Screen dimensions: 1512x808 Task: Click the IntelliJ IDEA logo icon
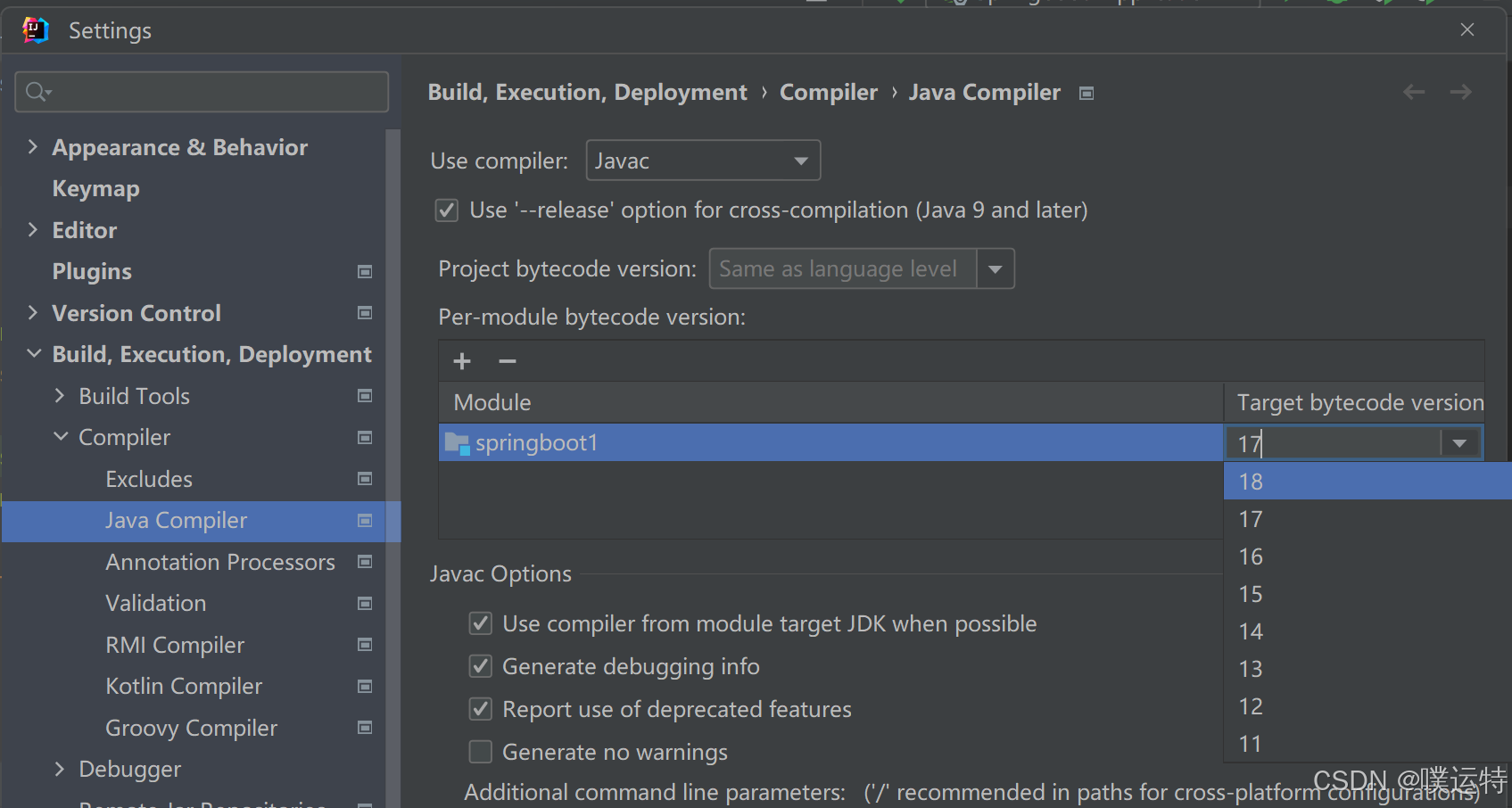(35, 30)
